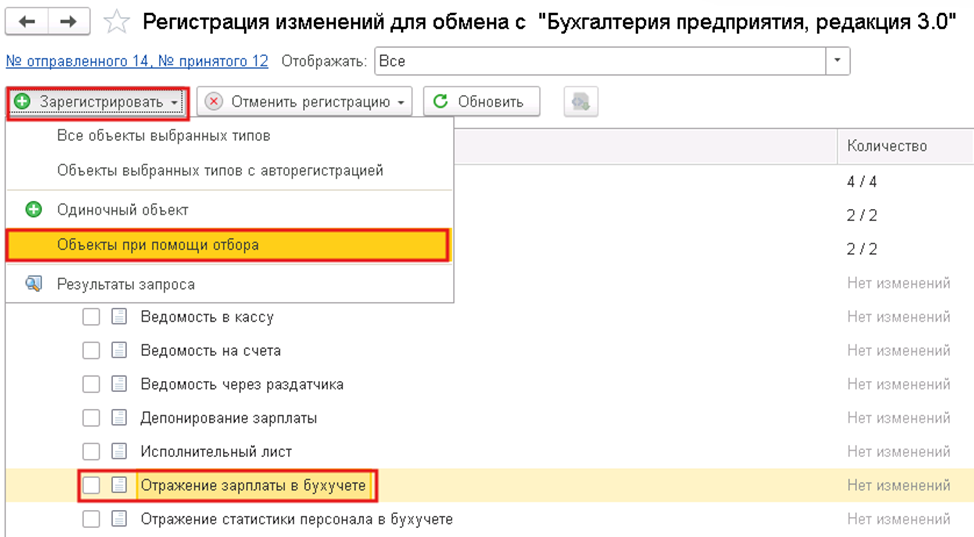Viewport: 974px width, 537px height.
Task: Click document icon of Отражение статистики персонала
Action: [119, 518]
